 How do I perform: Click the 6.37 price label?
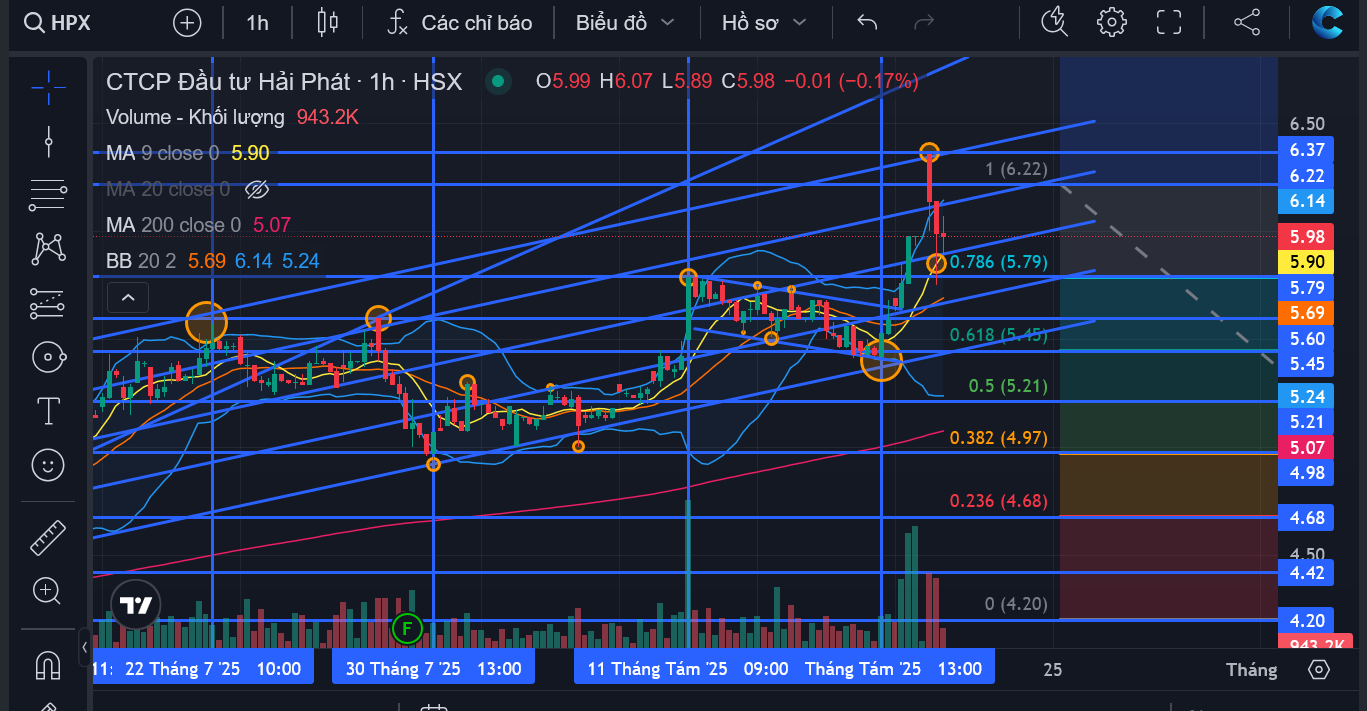(1306, 151)
